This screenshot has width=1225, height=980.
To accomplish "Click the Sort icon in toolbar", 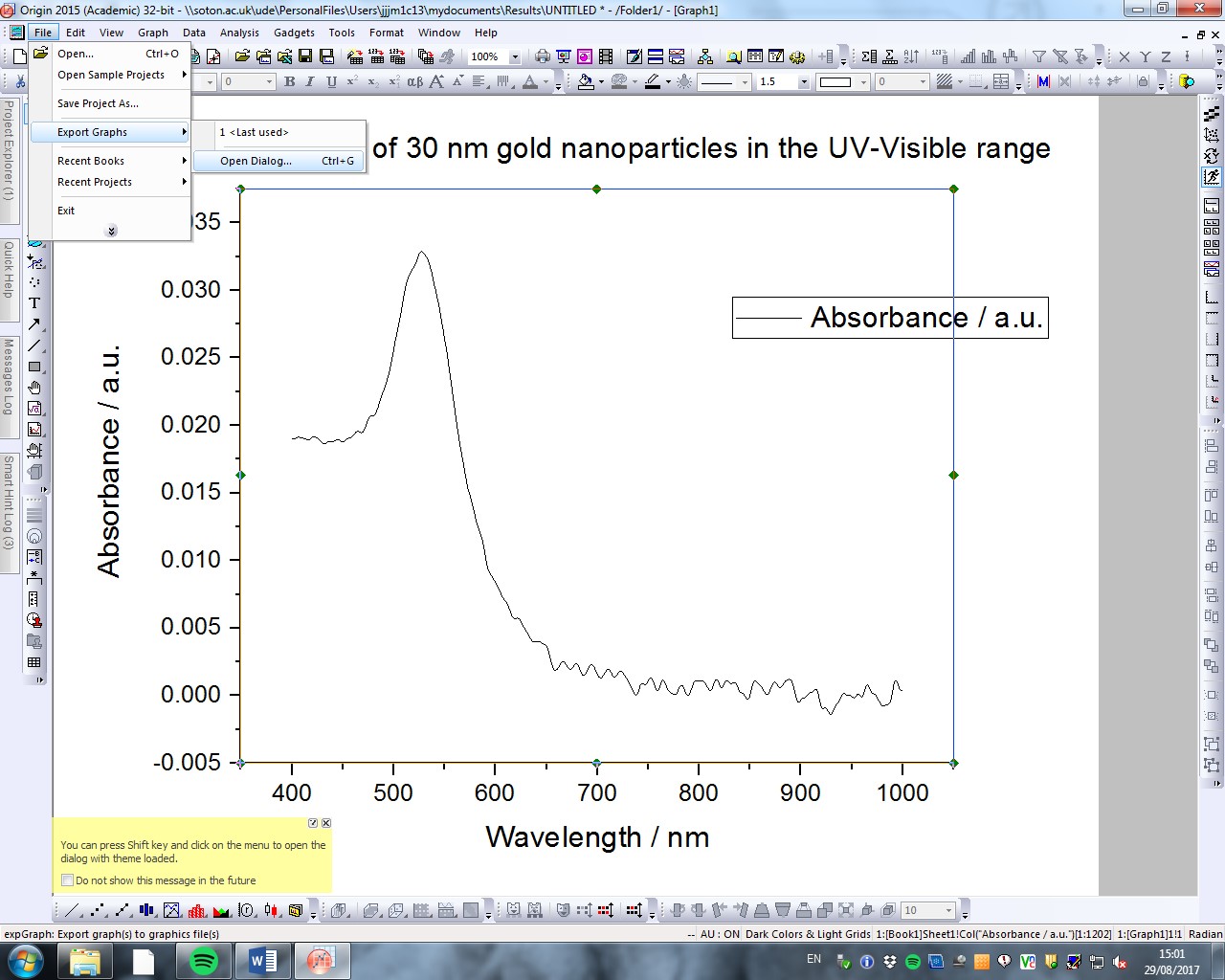I will (911, 56).
